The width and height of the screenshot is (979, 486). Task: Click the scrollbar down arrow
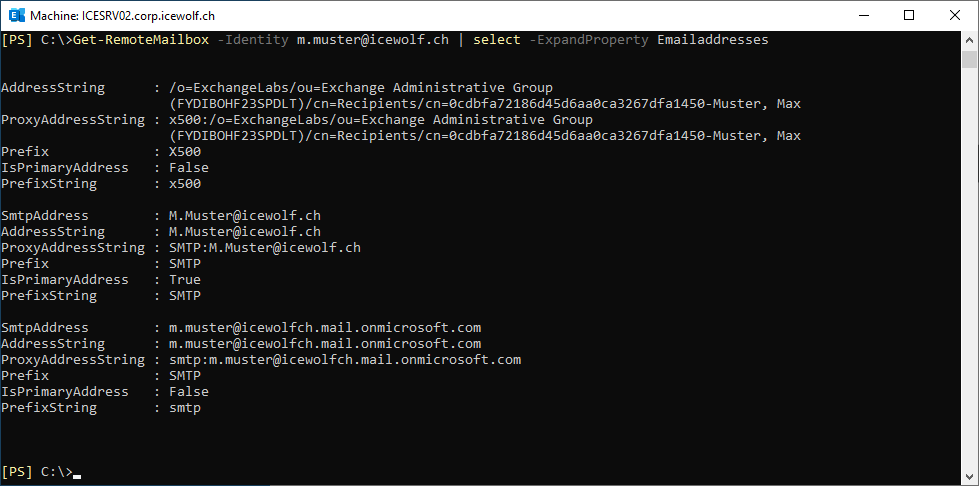(x=969, y=477)
